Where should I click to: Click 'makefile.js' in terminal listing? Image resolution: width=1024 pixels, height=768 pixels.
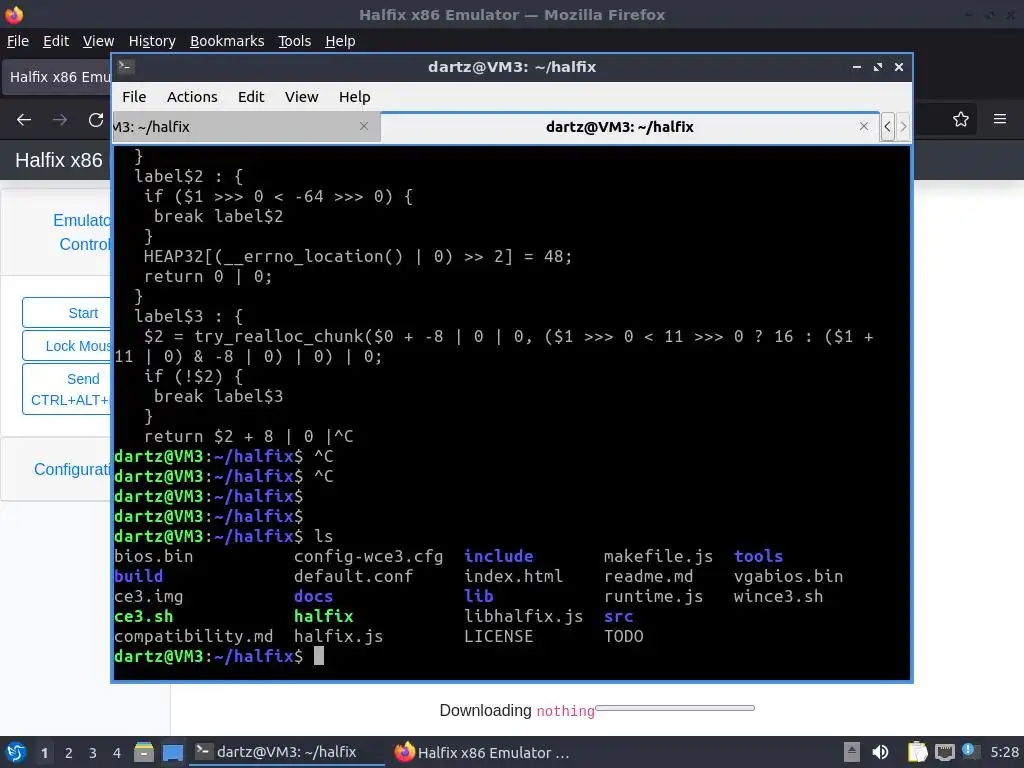point(658,556)
